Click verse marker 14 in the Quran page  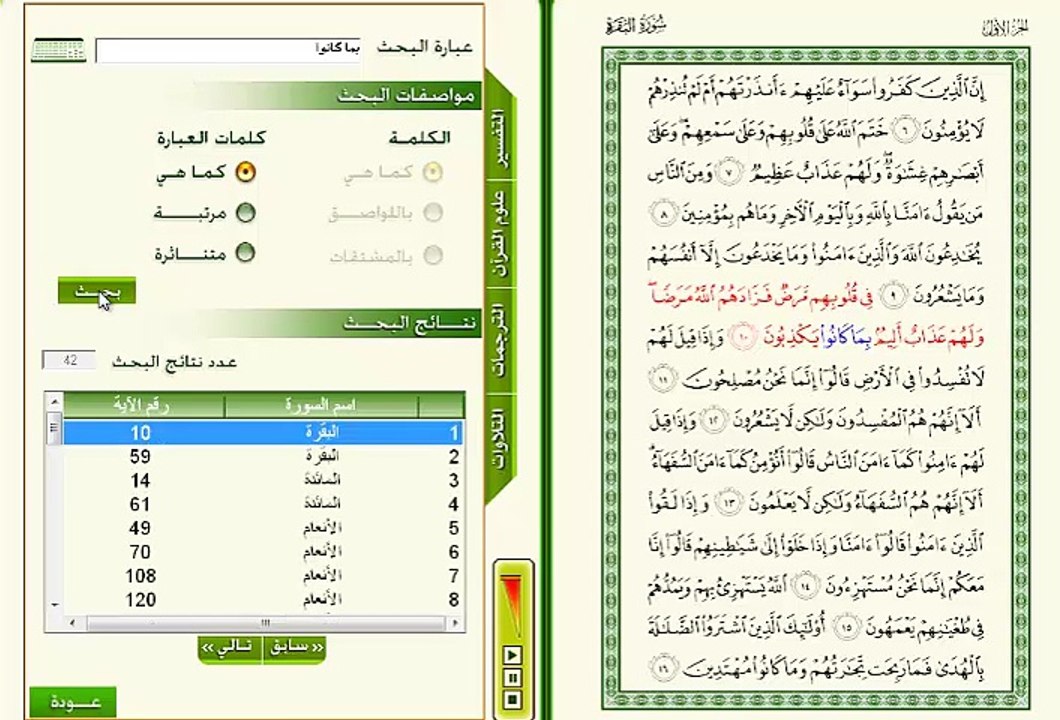[x=804, y=586]
